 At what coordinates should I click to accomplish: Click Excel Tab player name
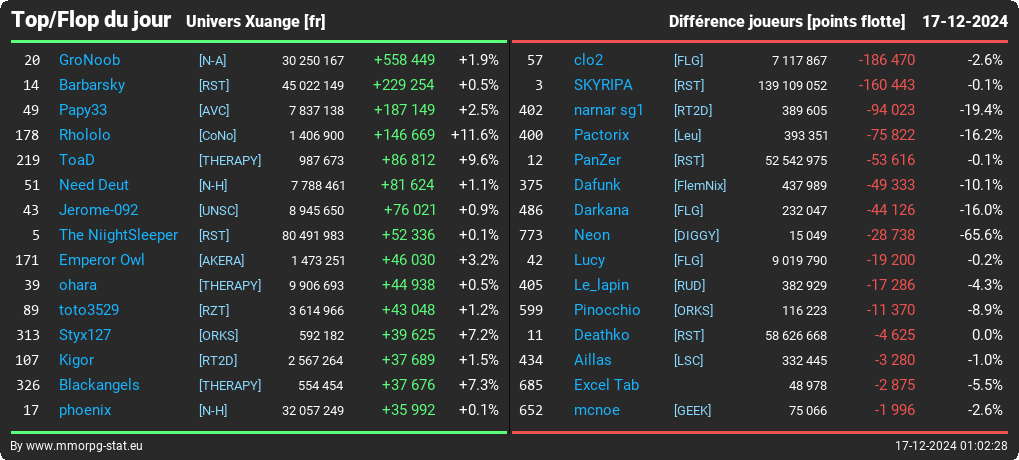coord(606,385)
